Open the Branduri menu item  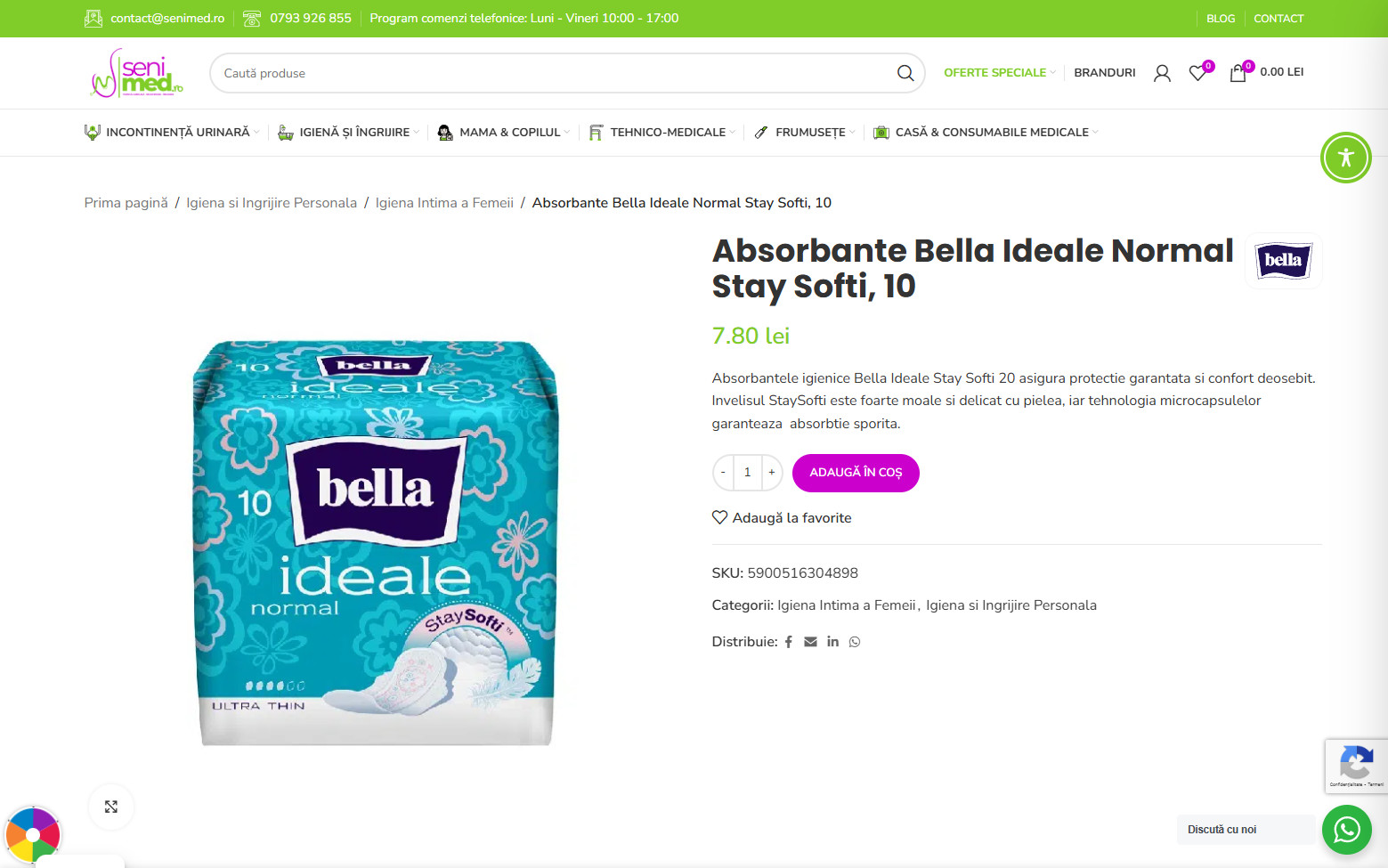click(1104, 73)
